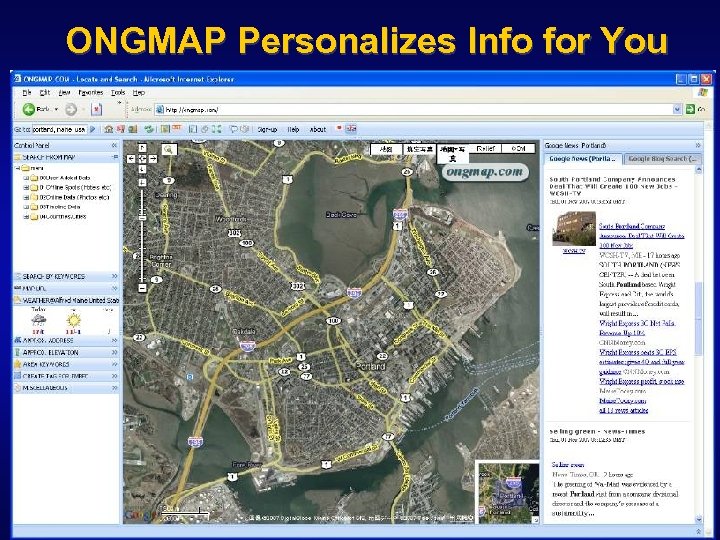Open the Solar oven news link

568,465
